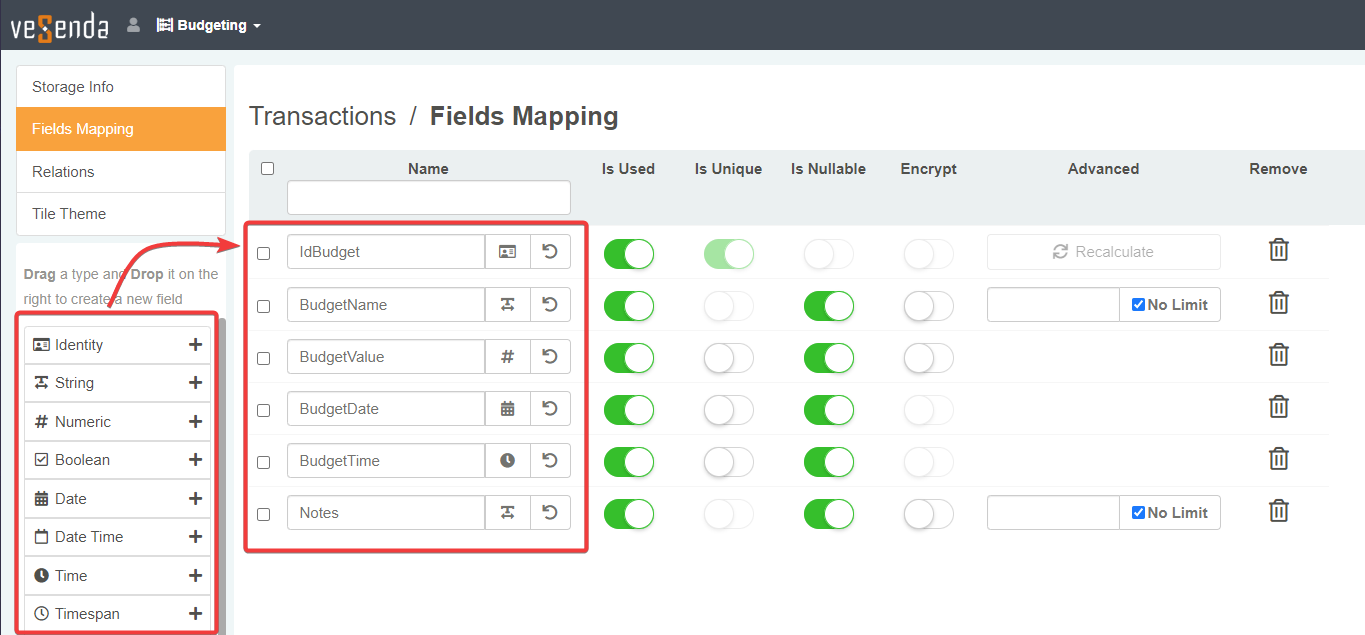Switch to the Storage Info tab
Image resolution: width=1365 pixels, height=635 pixels.
click(x=73, y=87)
